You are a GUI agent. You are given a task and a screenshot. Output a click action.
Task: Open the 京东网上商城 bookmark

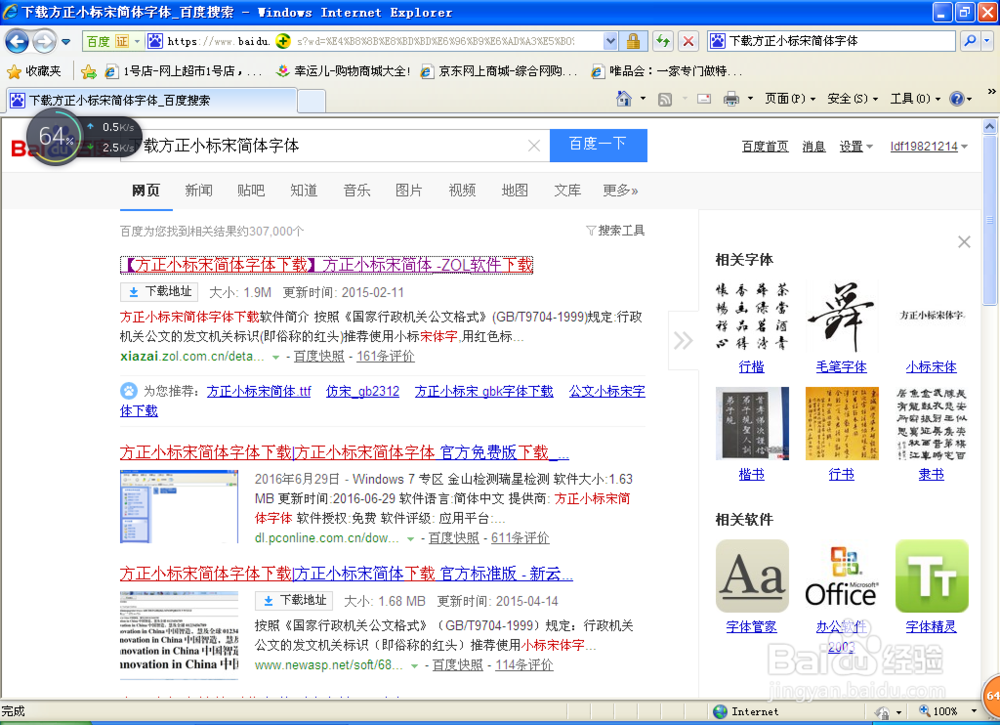coord(499,71)
